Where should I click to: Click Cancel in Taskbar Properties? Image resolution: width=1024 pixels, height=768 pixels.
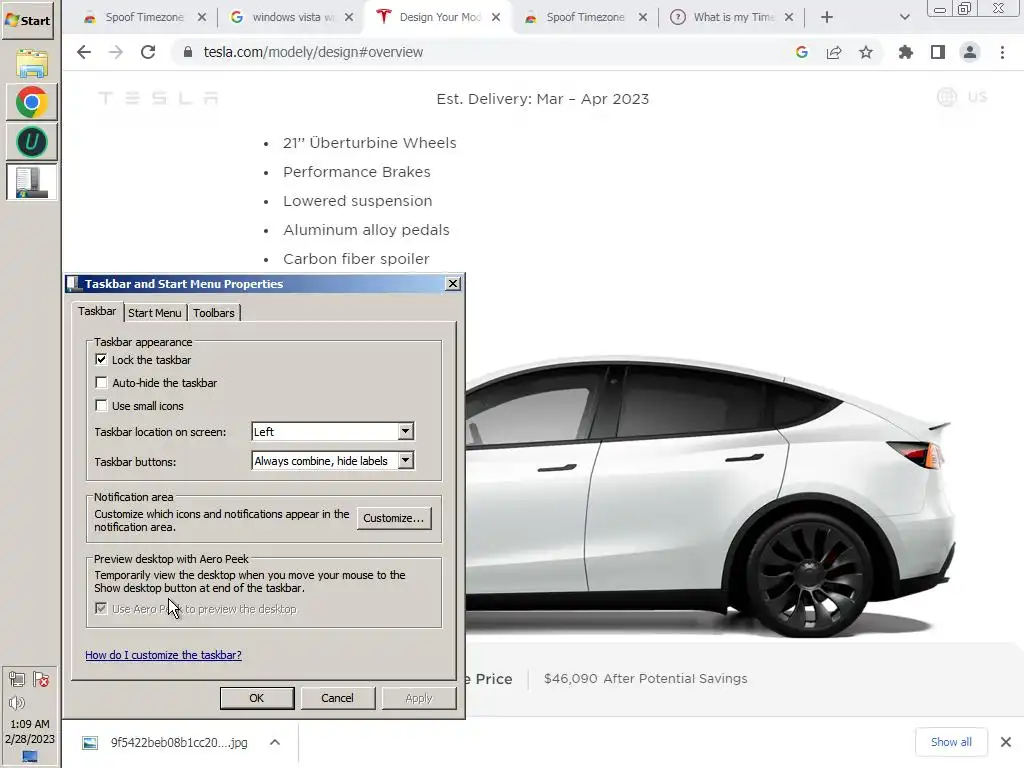click(337, 698)
